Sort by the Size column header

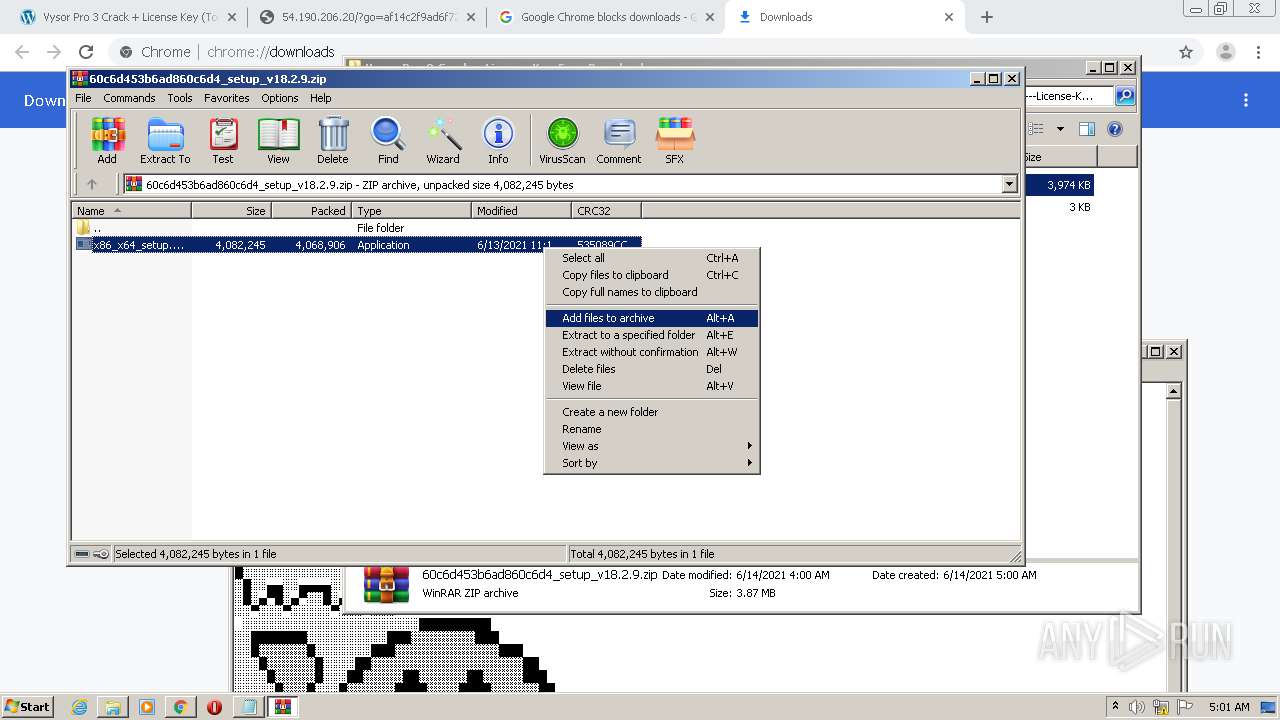(231, 210)
